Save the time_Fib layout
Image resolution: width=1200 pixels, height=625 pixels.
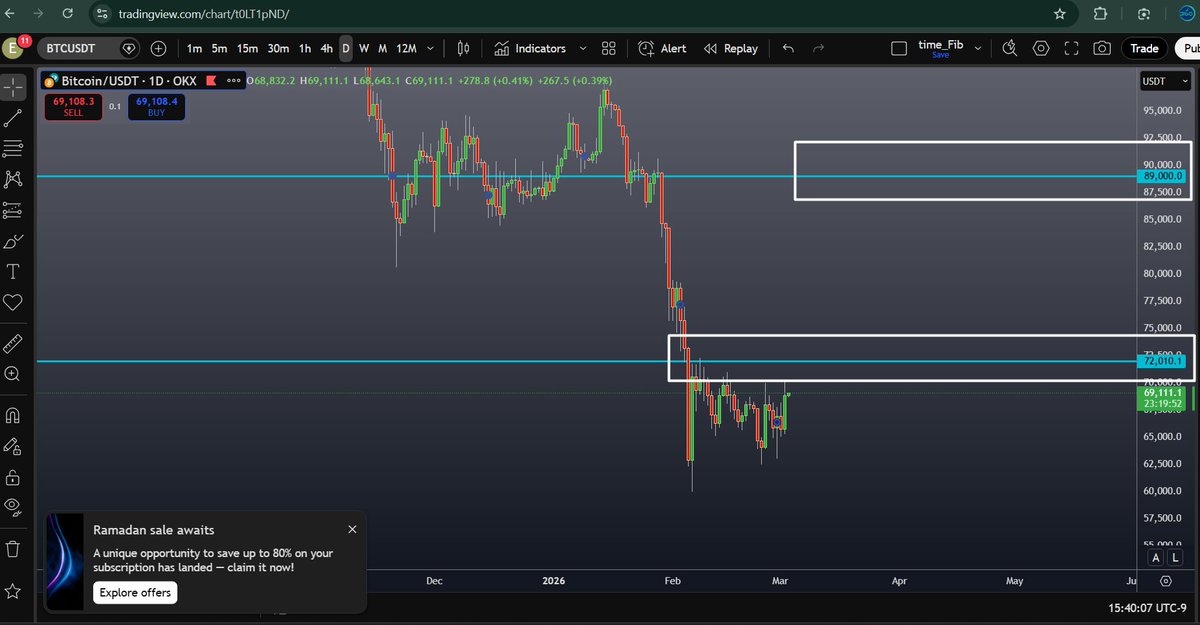940,56
